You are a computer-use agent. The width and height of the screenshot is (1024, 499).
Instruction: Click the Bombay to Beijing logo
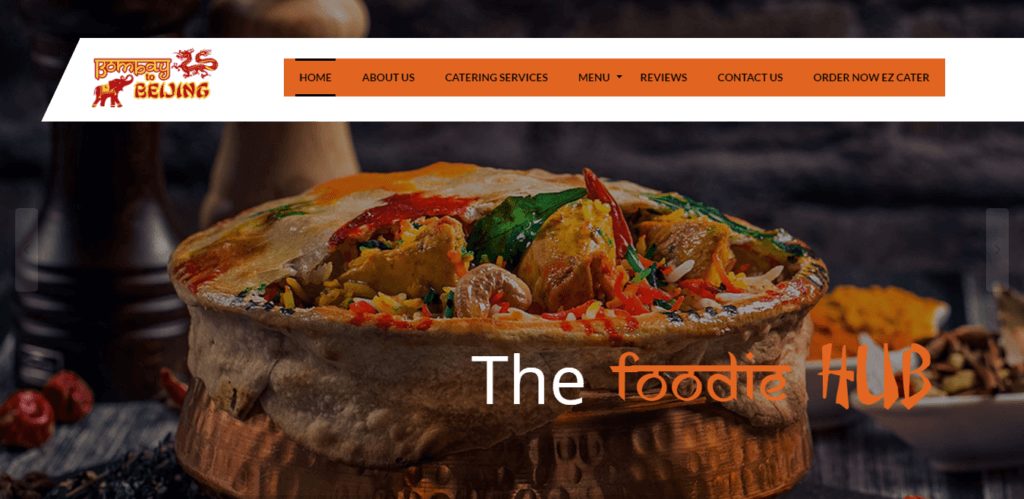point(155,78)
